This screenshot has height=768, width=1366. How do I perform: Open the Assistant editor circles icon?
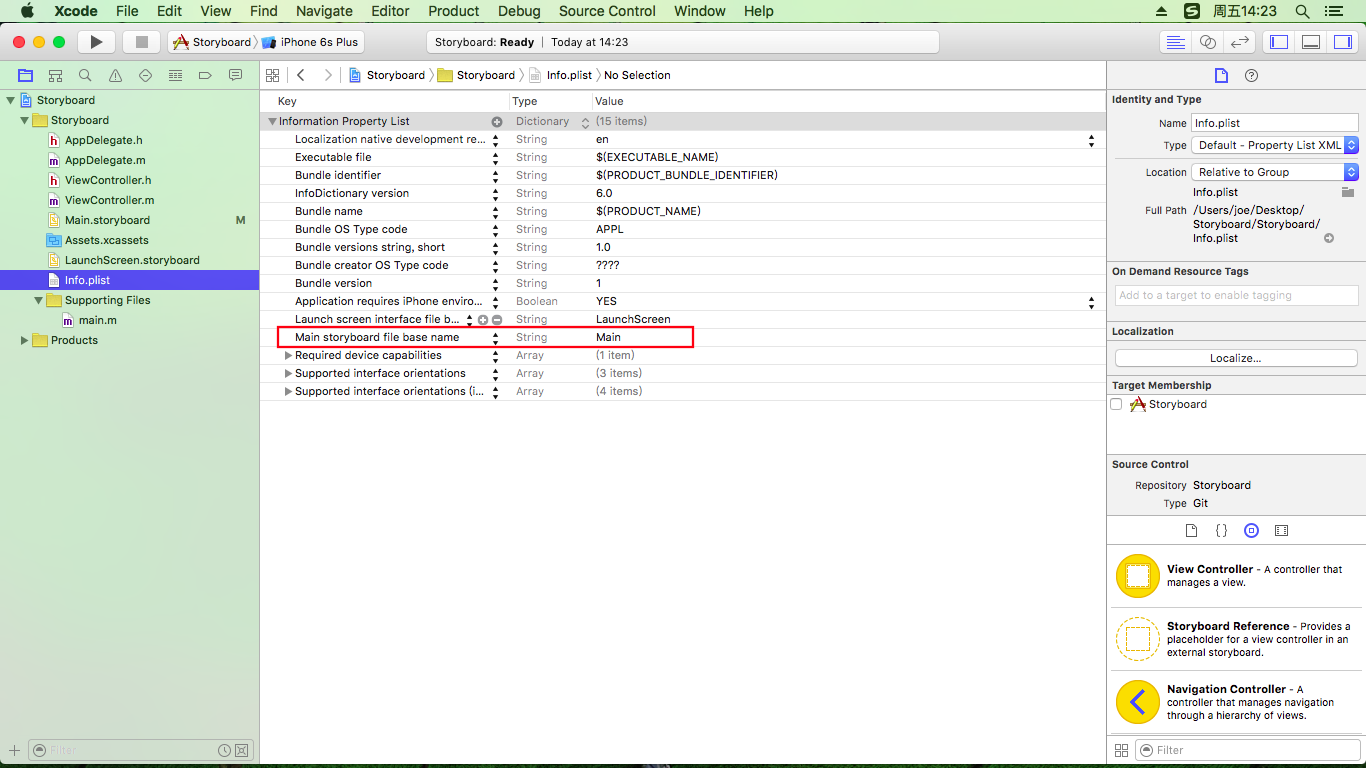point(1208,41)
